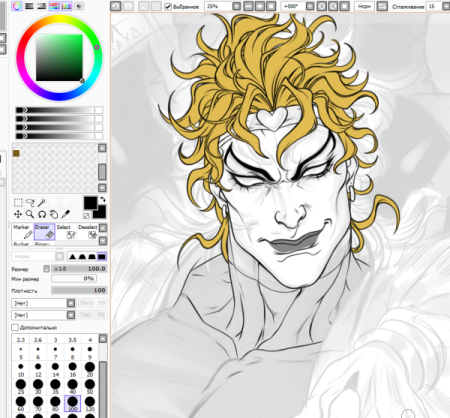The width and height of the screenshot is (450, 418).
Task: Click the Плотность density slider
Action: click(79, 290)
